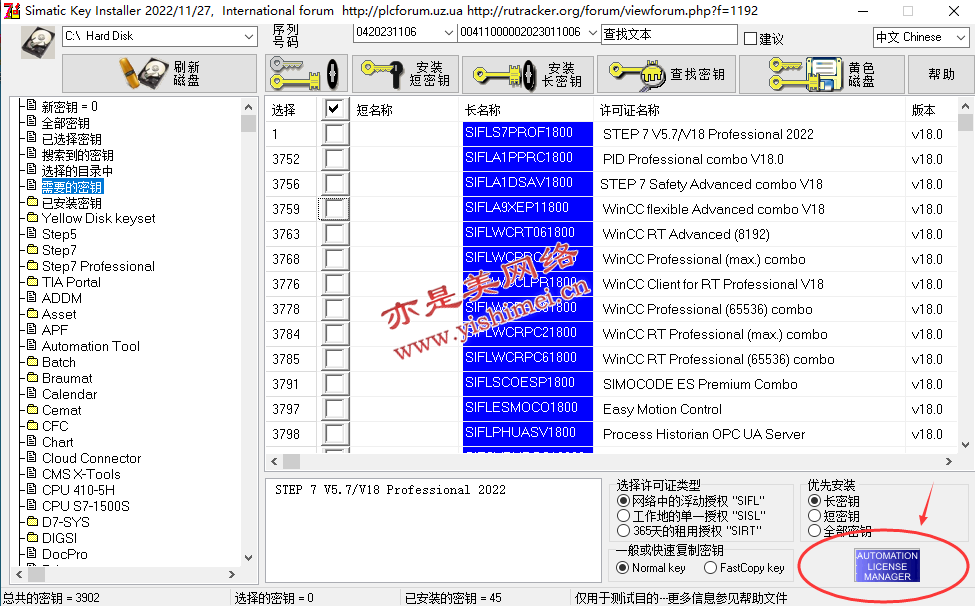Image resolution: width=975 pixels, height=606 pixels.
Task: Check the box for row 3752
Action: tap(334, 159)
